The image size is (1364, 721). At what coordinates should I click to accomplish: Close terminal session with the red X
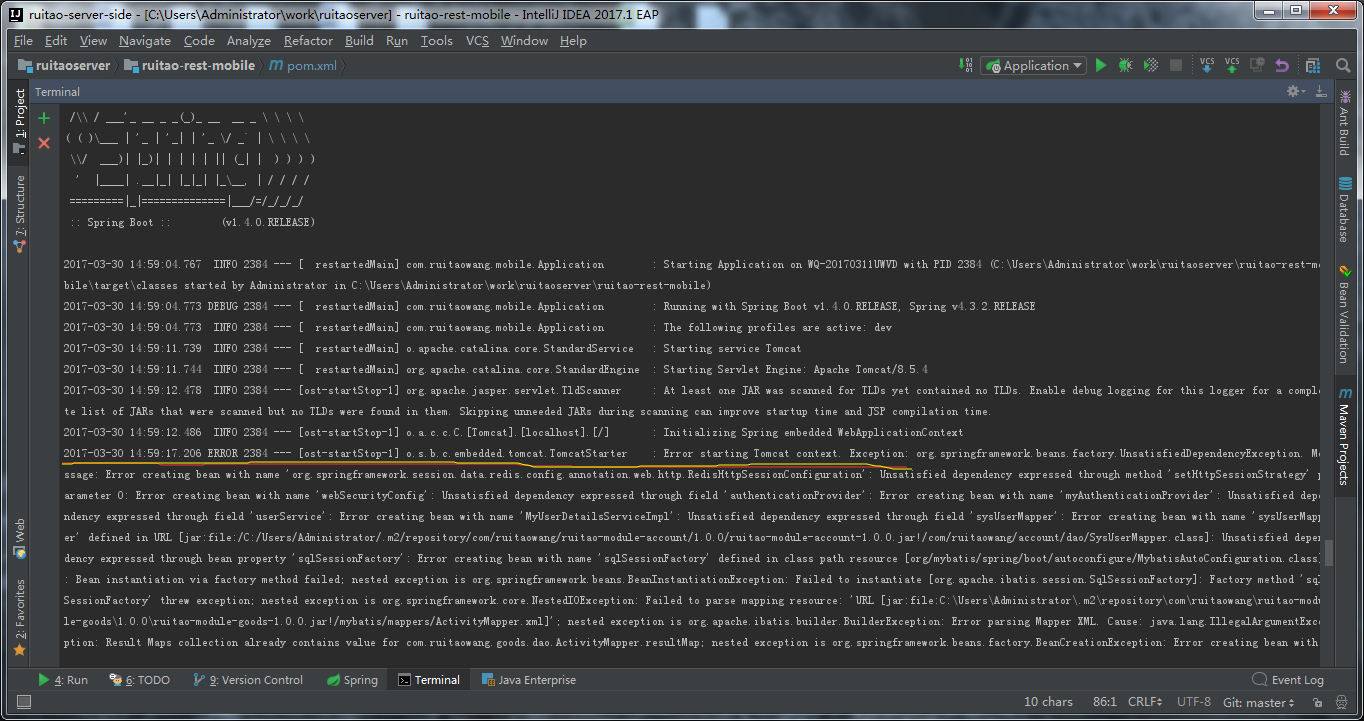pyautogui.click(x=44, y=143)
